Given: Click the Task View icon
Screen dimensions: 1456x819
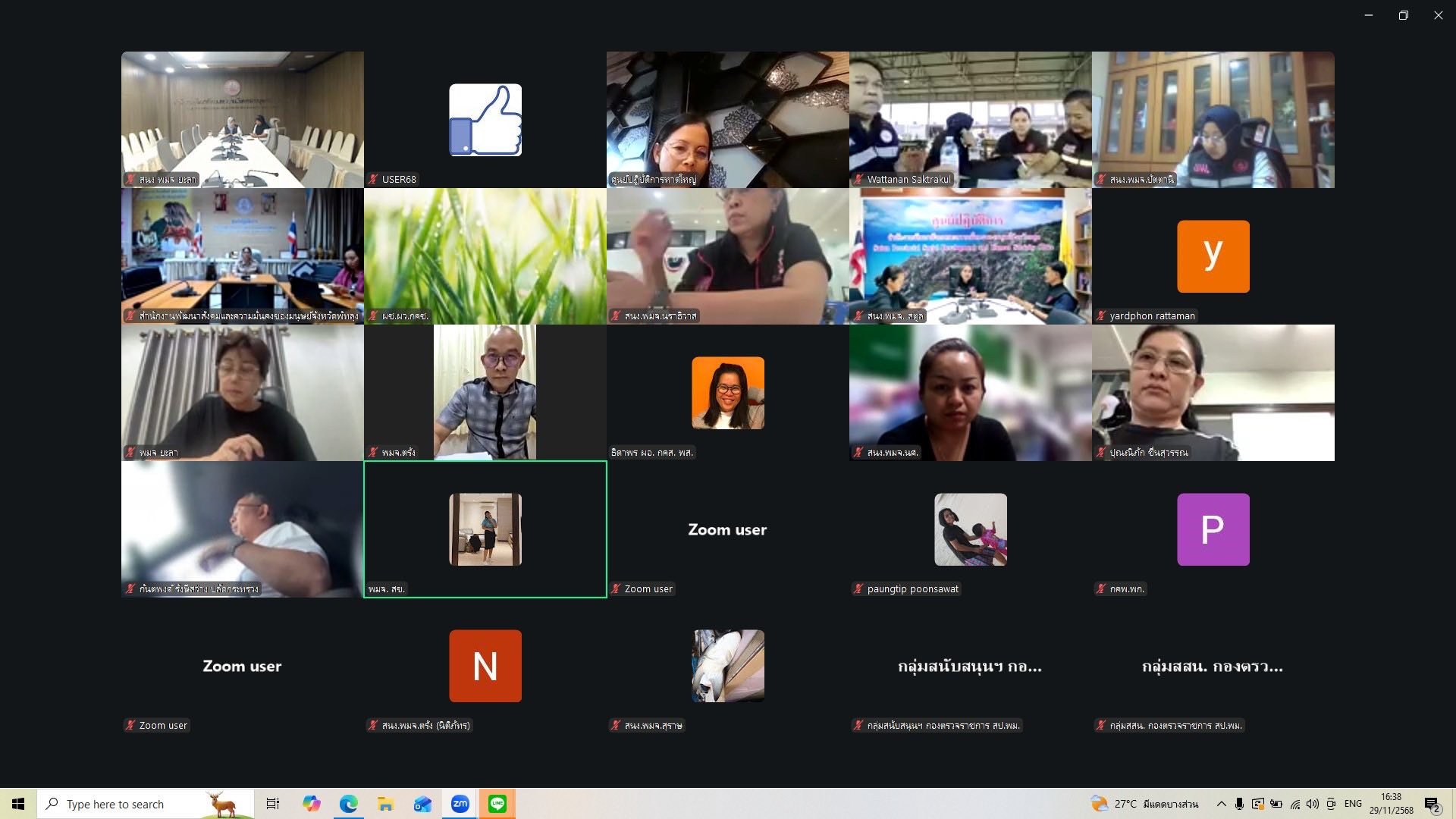Looking at the screenshot, I should [273, 804].
